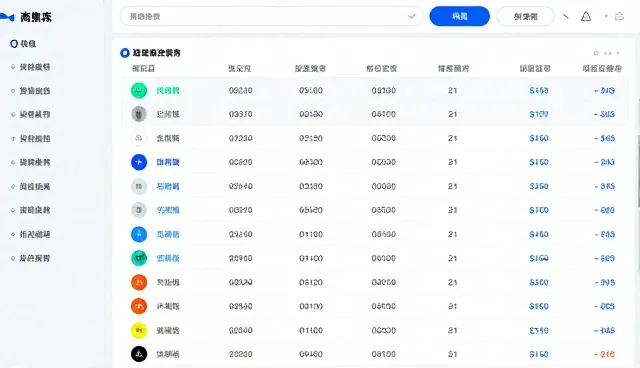Select the sidebar item marked with a blue ring
This screenshot has height=368, width=640.
pyautogui.click(x=23, y=44)
